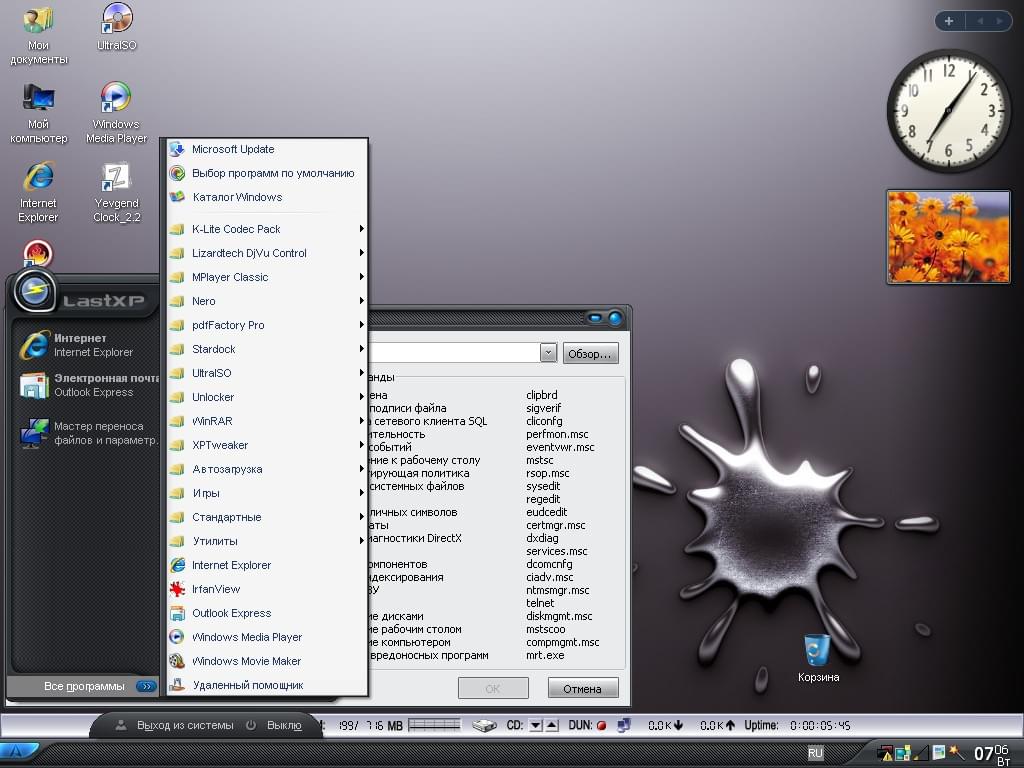
Task: Select Выбор программ по умолчанию
Action: tap(267, 174)
